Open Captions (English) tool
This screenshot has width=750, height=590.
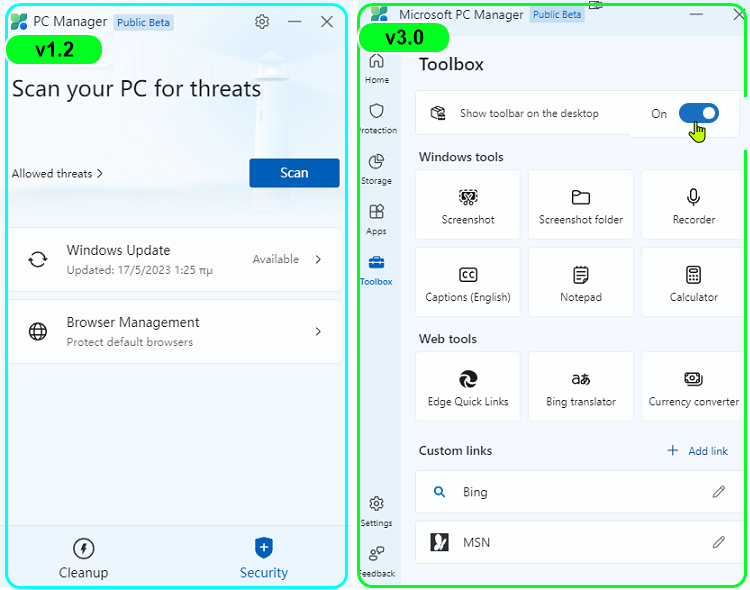468,282
